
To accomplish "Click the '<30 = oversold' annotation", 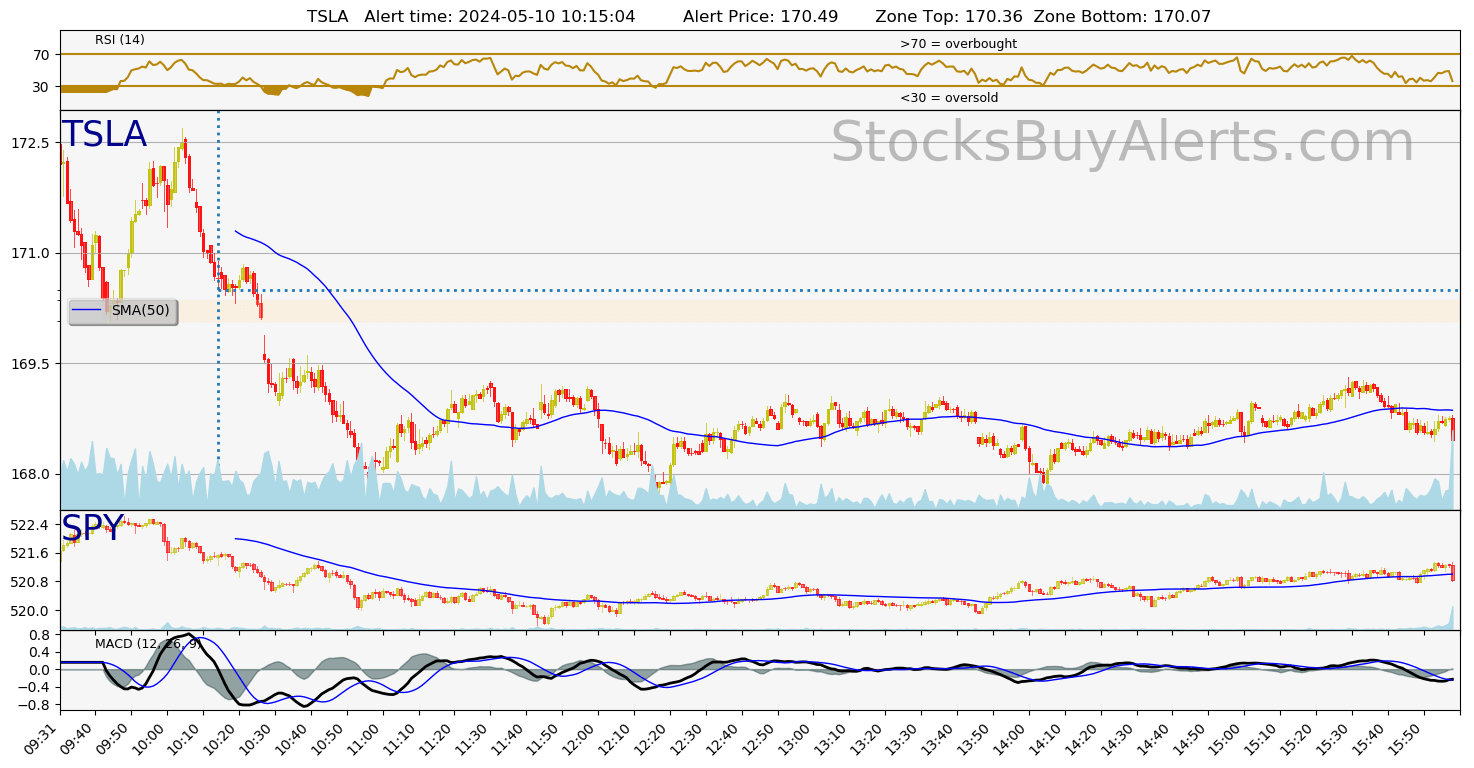I will click(x=949, y=98).
